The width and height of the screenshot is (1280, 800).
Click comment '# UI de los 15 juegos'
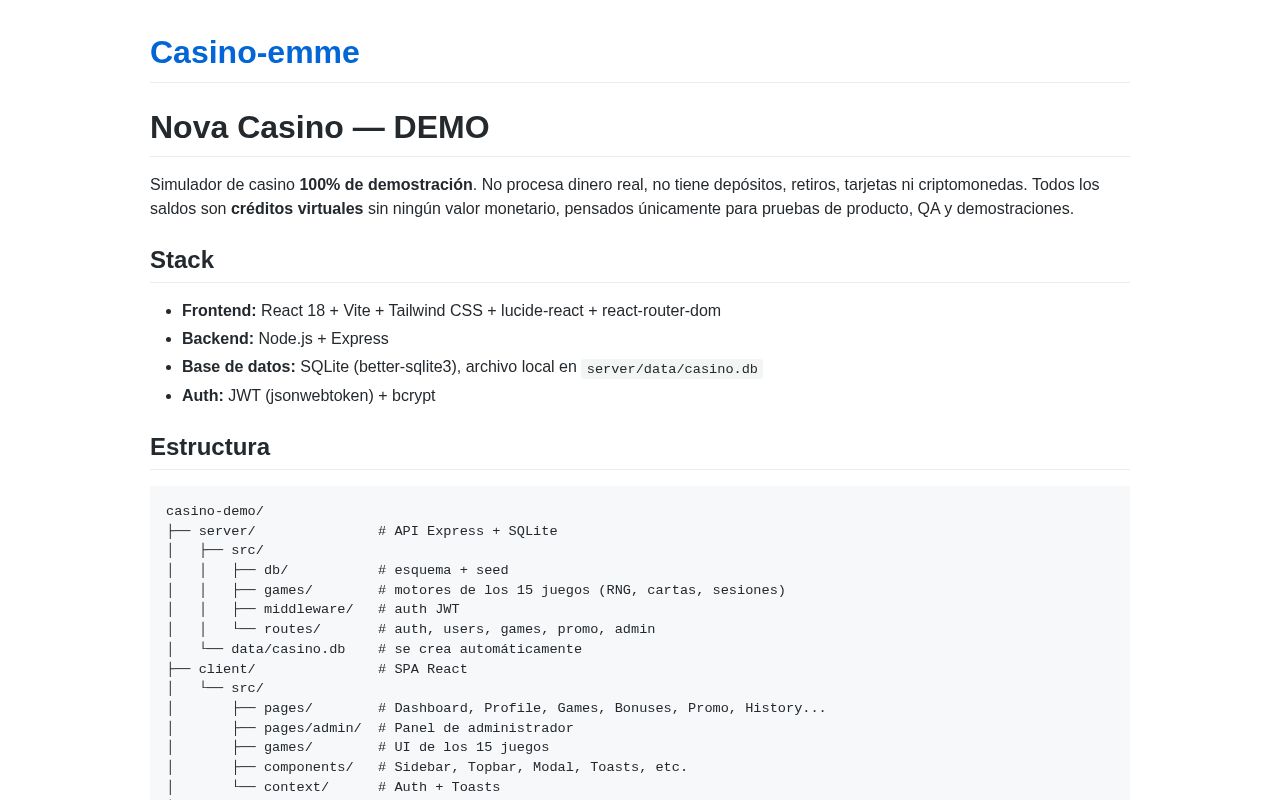464,747
